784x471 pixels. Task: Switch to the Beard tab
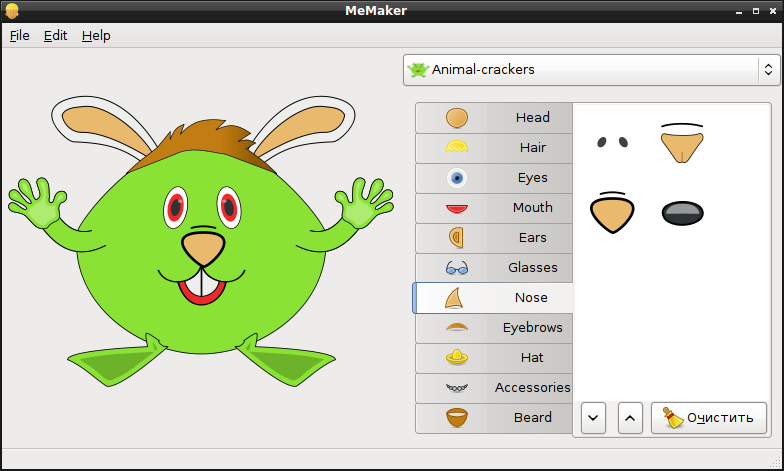[494, 418]
